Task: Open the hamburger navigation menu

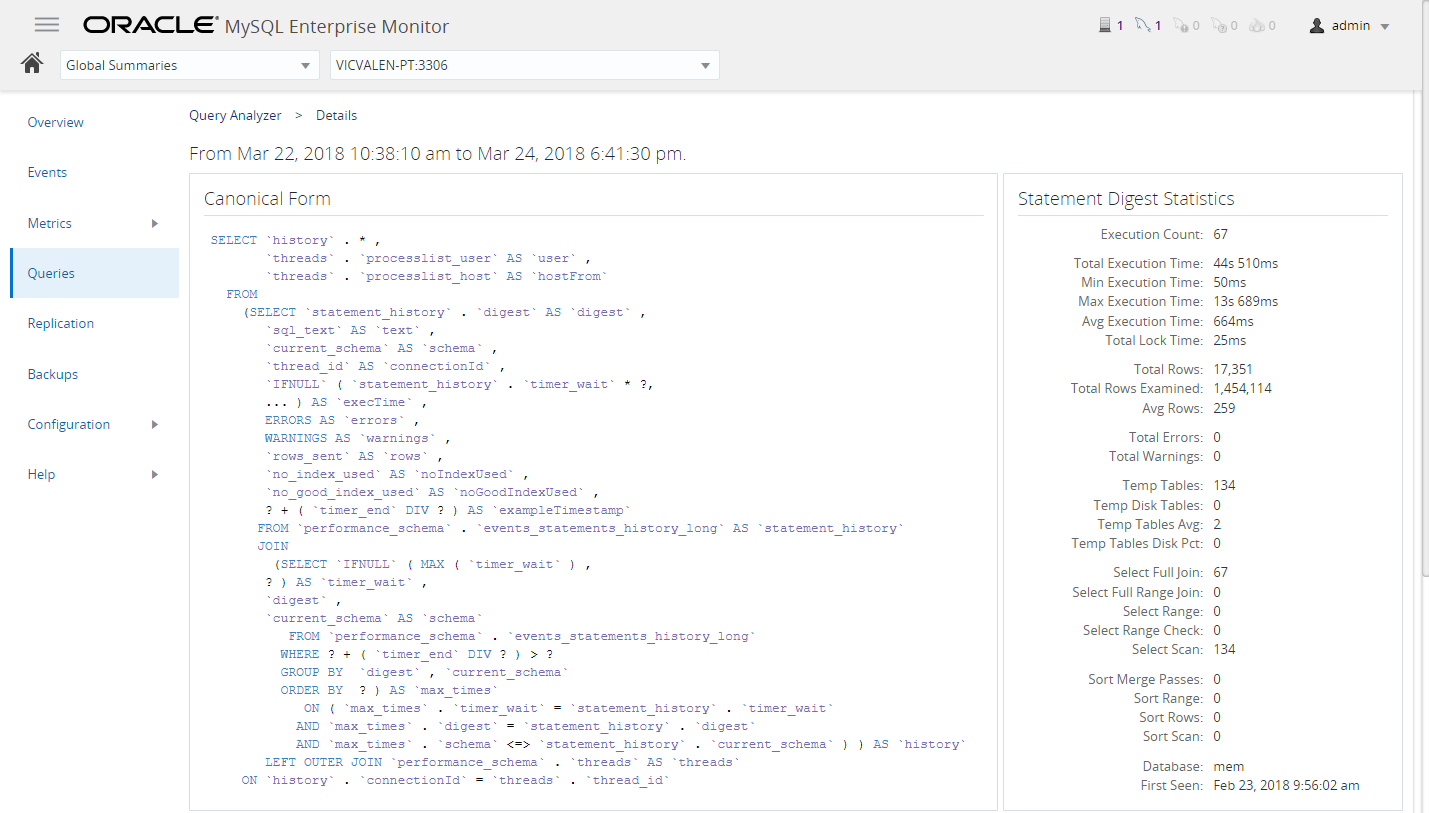Action: (x=46, y=25)
